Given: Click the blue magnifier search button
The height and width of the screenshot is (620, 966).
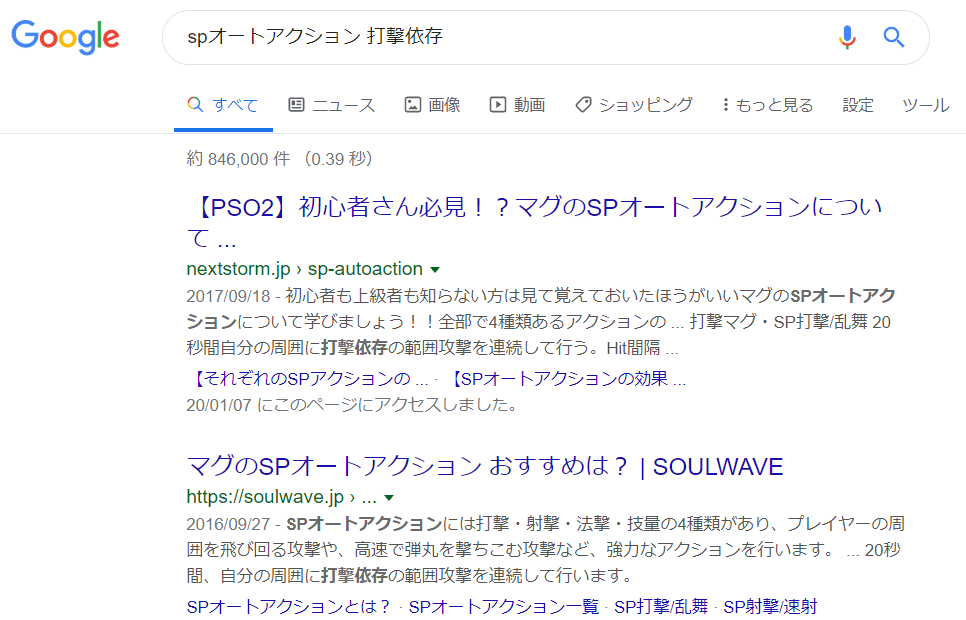Looking at the screenshot, I should click(893, 37).
